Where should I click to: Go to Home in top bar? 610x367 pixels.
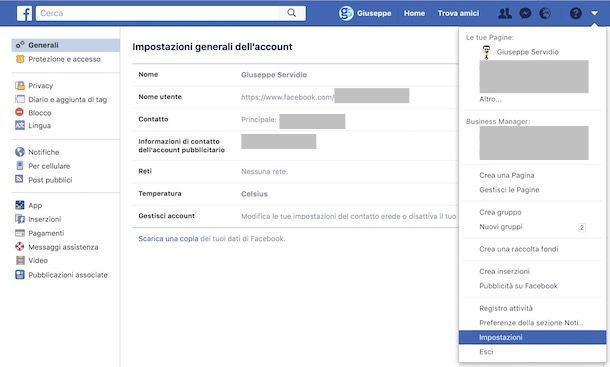(414, 13)
